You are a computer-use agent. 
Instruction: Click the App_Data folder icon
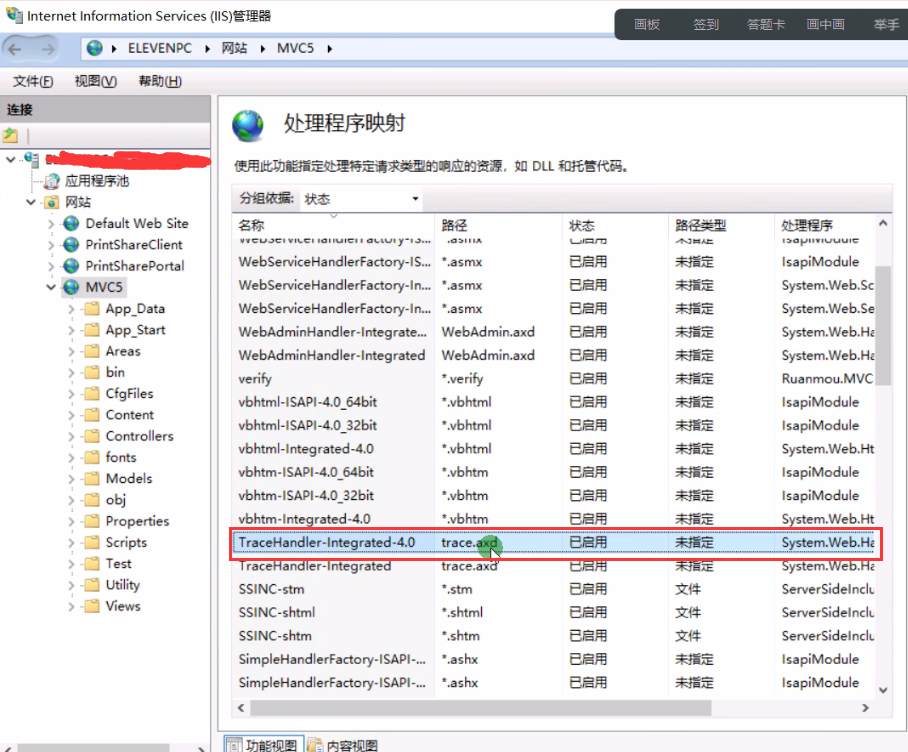click(x=92, y=309)
